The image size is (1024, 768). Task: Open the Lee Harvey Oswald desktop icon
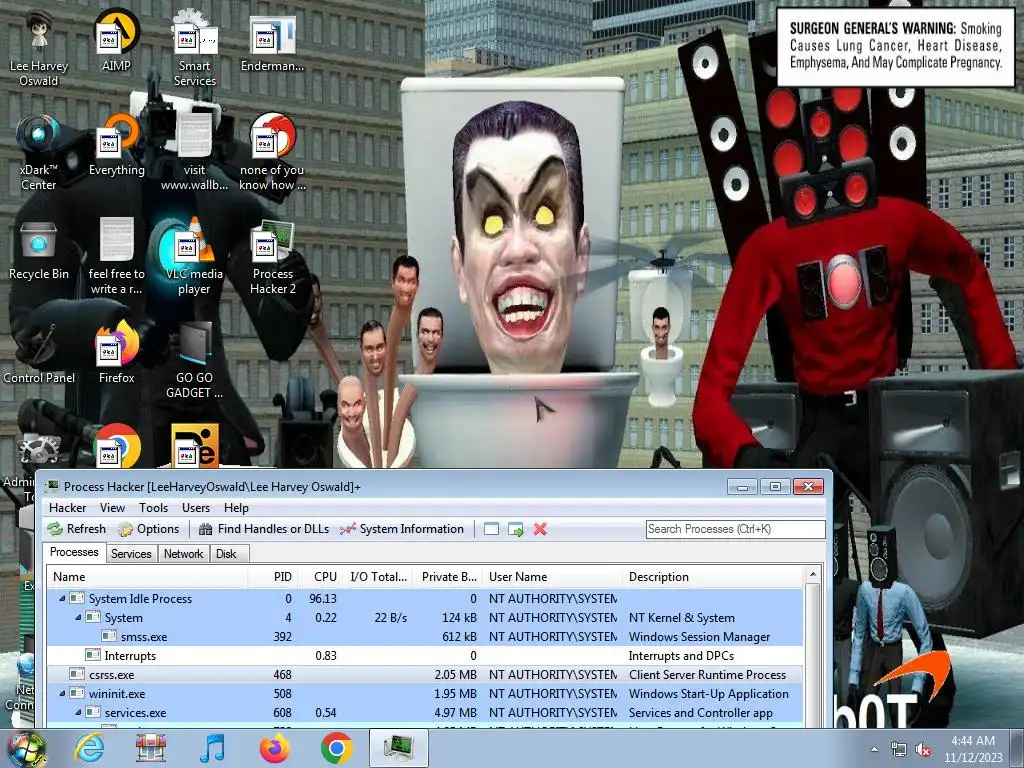39,47
